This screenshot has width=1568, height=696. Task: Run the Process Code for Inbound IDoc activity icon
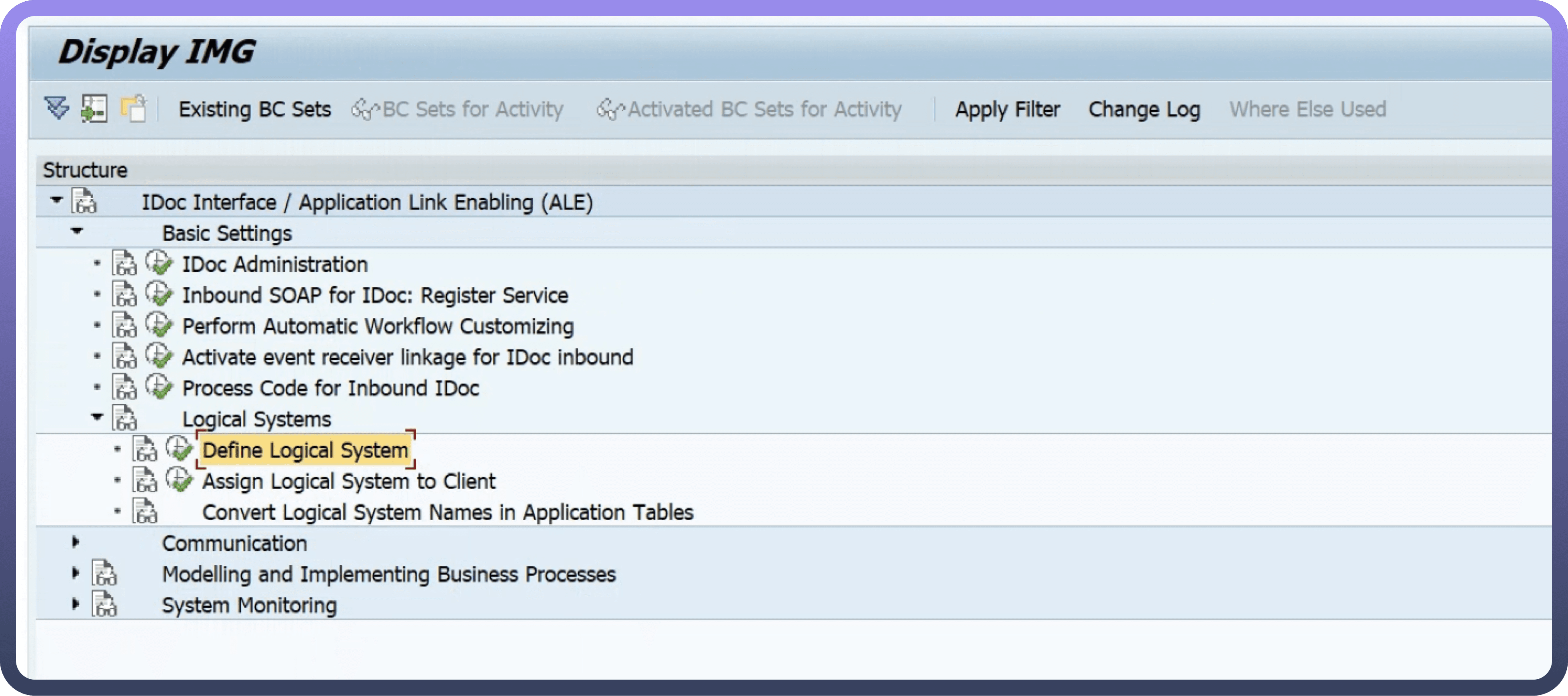(160, 387)
